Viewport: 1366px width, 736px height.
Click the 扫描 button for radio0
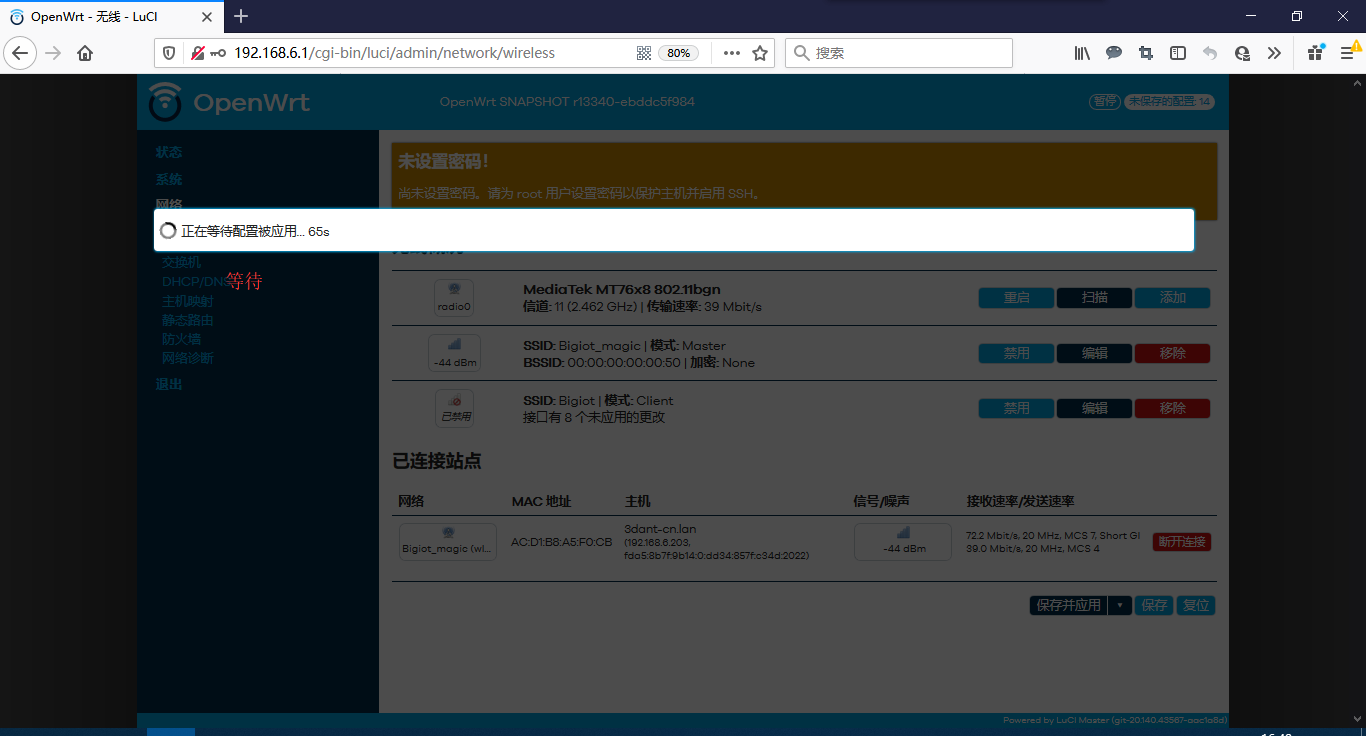click(1094, 298)
